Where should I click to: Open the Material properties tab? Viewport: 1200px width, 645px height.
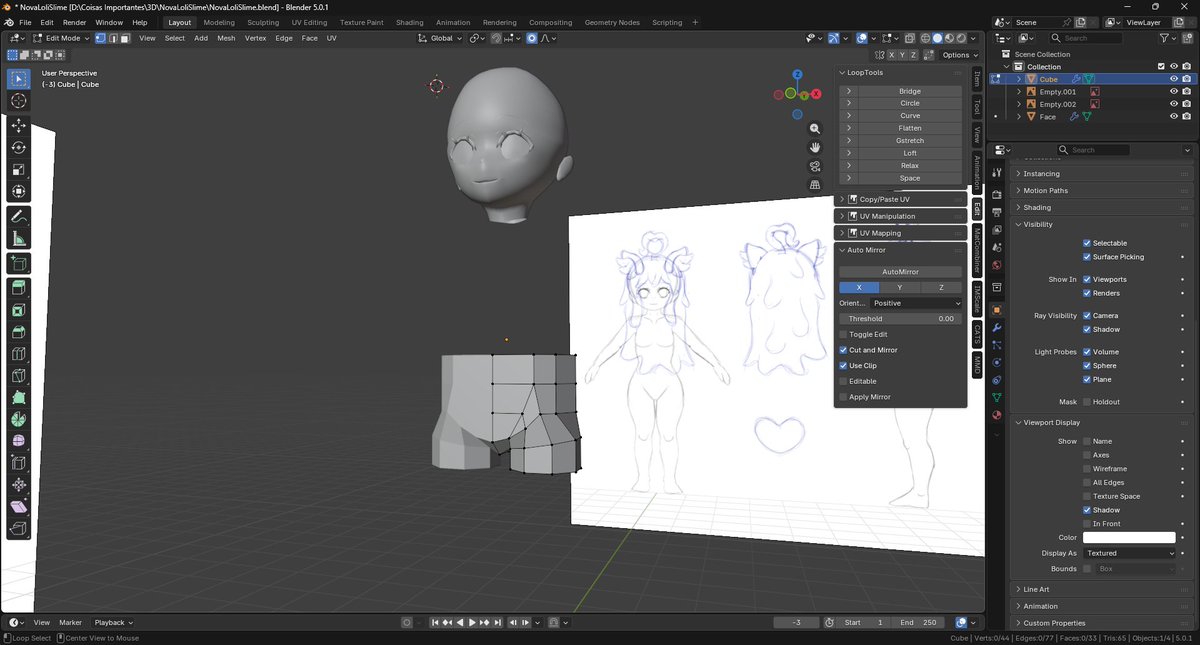[x=997, y=415]
